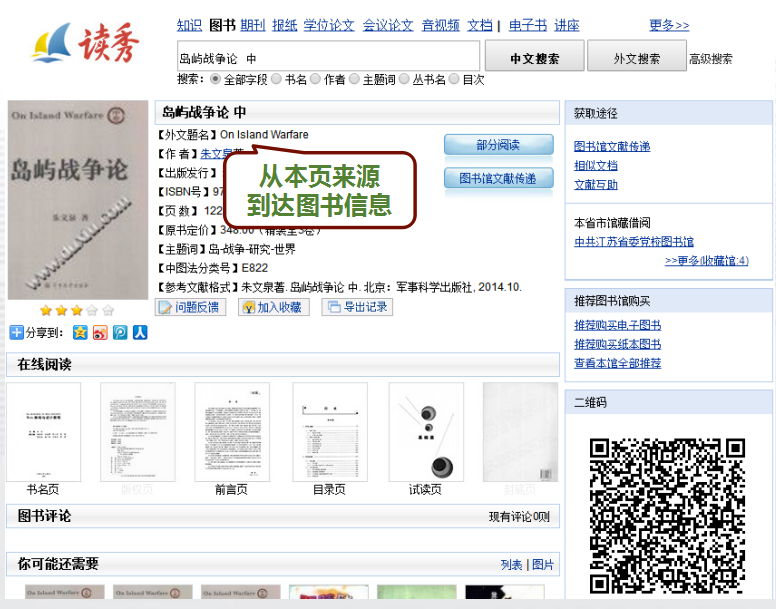Screen dimensions: 776x609
Task: Click the plus share icon beside 分享到
Action: click(x=16, y=332)
